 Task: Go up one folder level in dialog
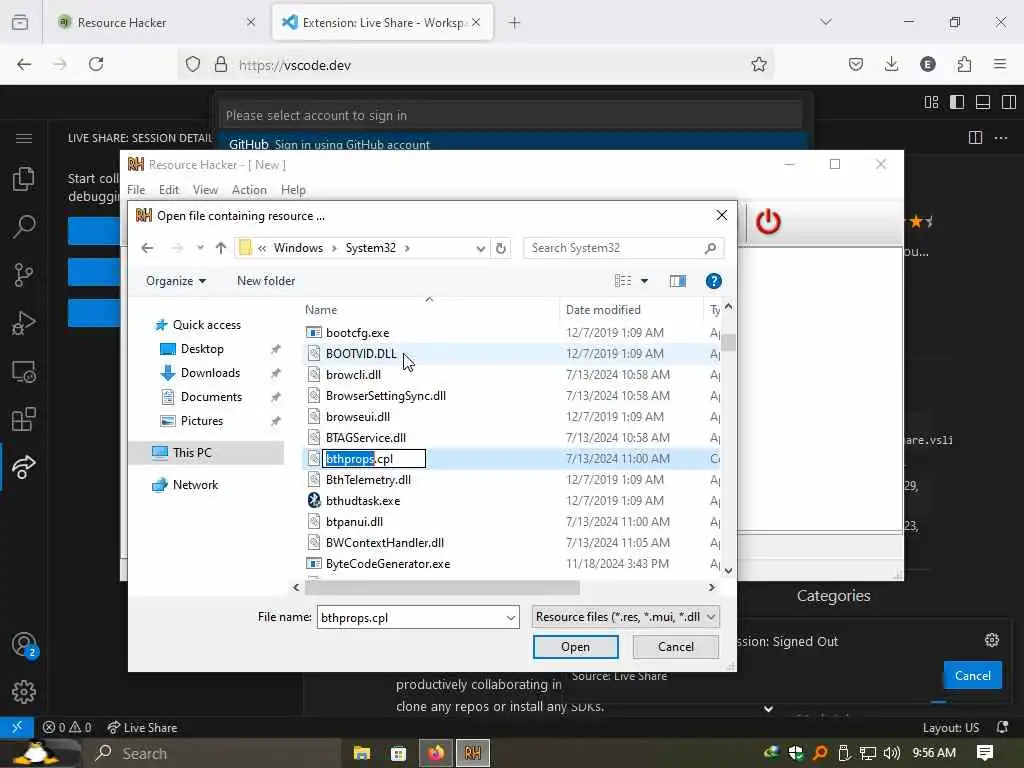click(x=221, y=248)
